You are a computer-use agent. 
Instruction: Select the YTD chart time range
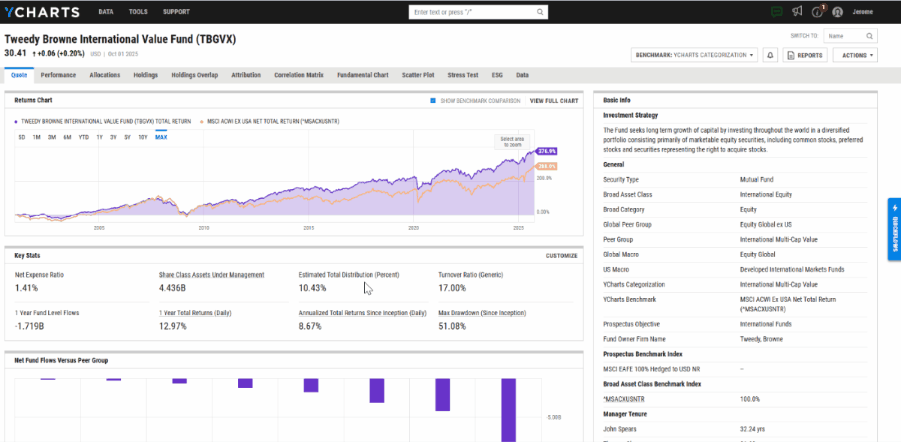point(83,136)
